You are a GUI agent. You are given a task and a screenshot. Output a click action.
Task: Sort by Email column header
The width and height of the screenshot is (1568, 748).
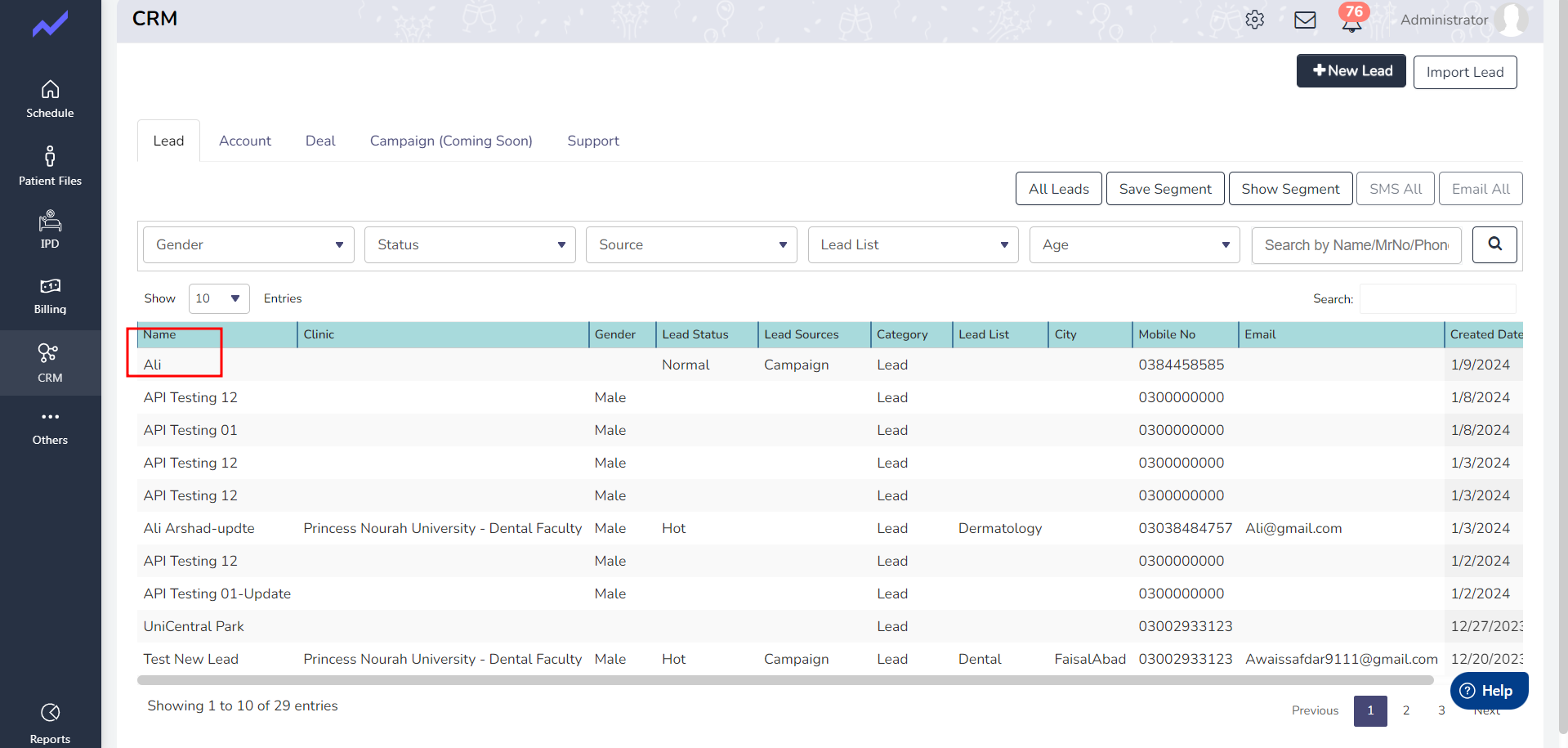click(1341, 334)
